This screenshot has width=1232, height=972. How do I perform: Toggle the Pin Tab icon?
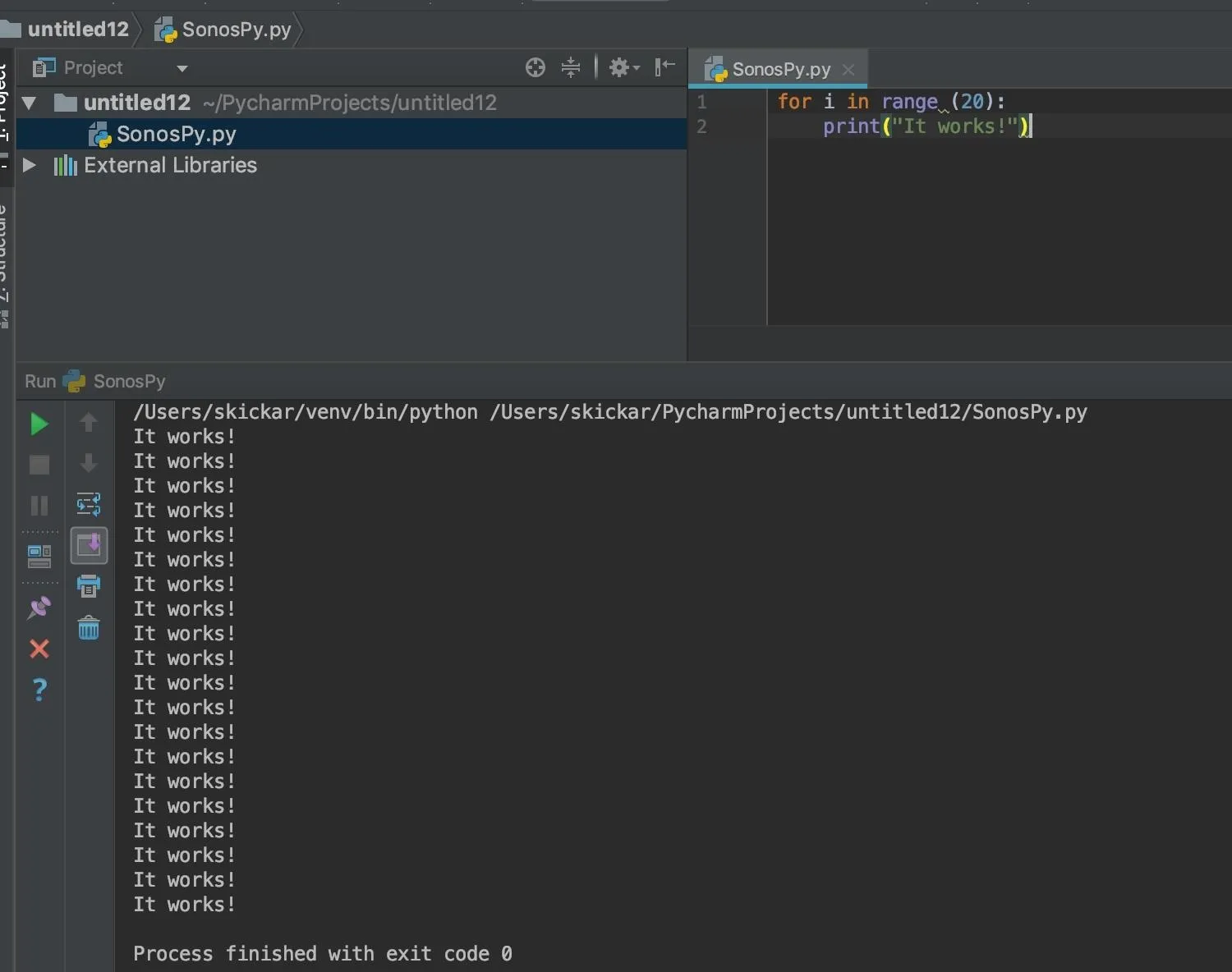[39, 607]
